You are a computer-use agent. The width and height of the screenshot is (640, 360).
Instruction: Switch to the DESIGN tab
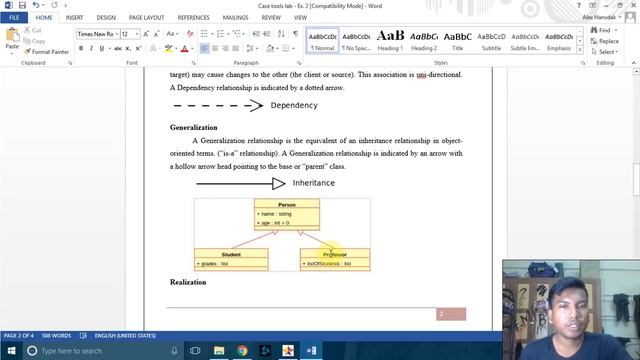[106, 18]
